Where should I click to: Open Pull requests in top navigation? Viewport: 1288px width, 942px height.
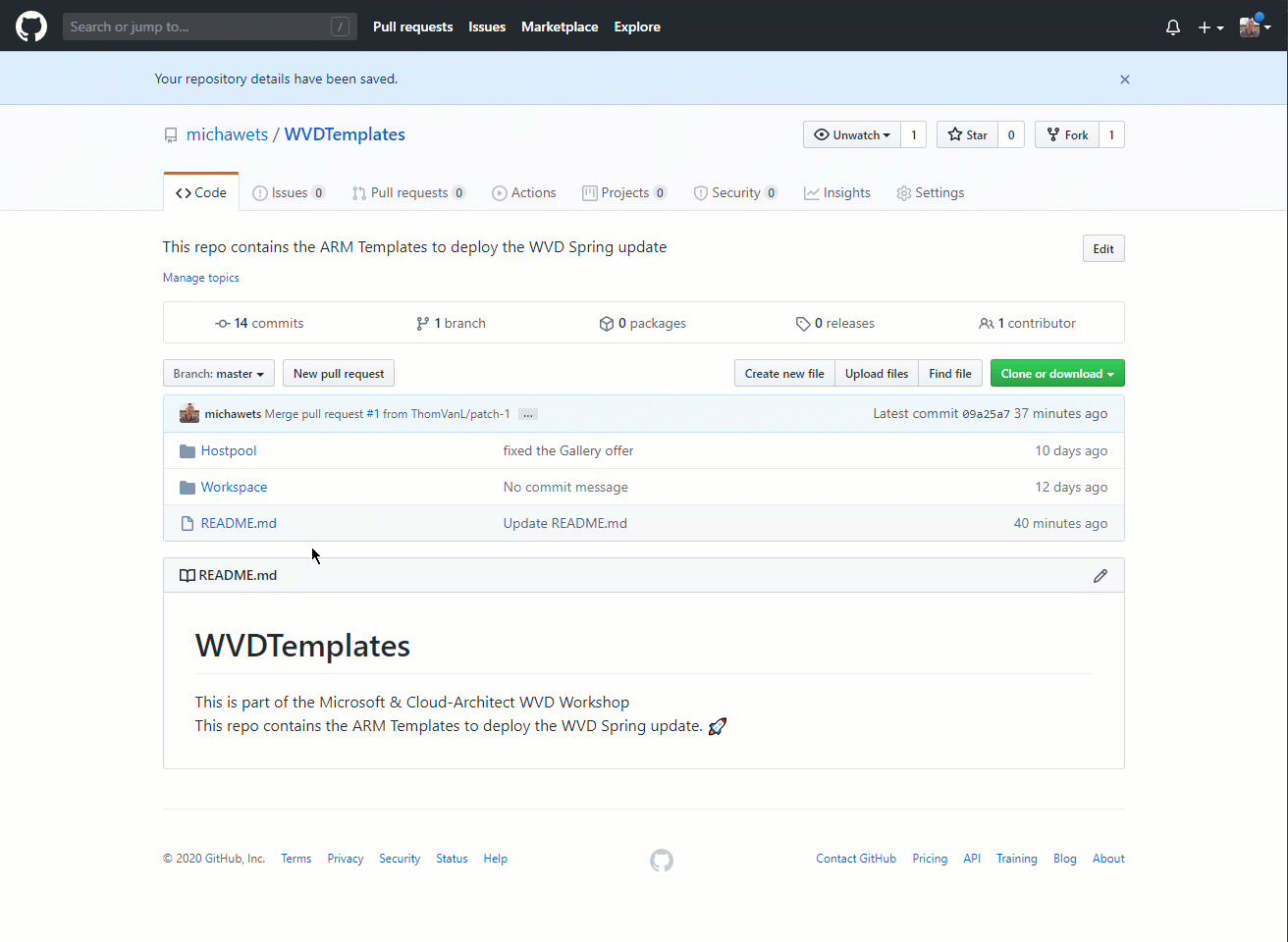tap(412, 26)
